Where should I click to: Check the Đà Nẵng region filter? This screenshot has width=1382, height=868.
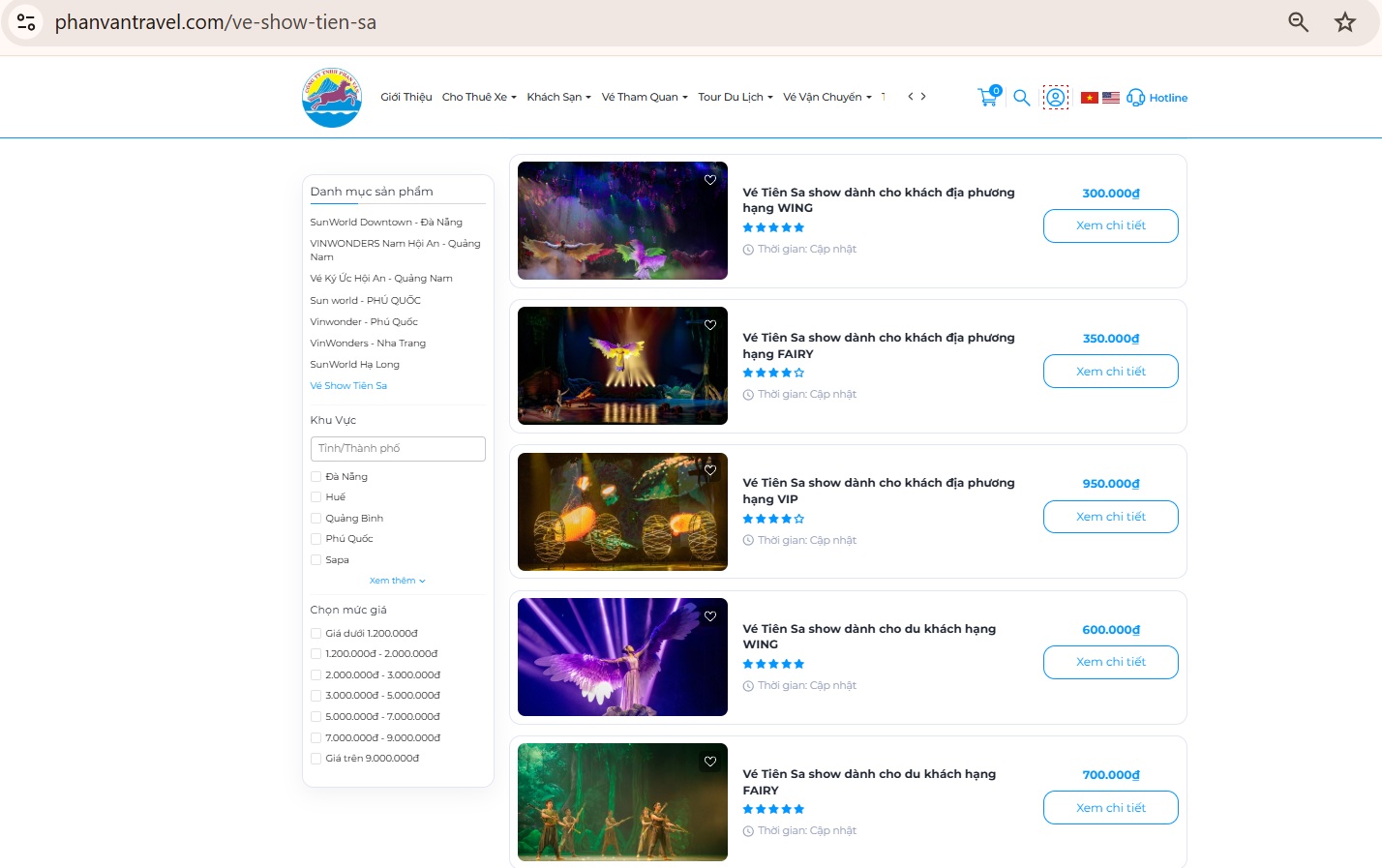coord(315,476)
